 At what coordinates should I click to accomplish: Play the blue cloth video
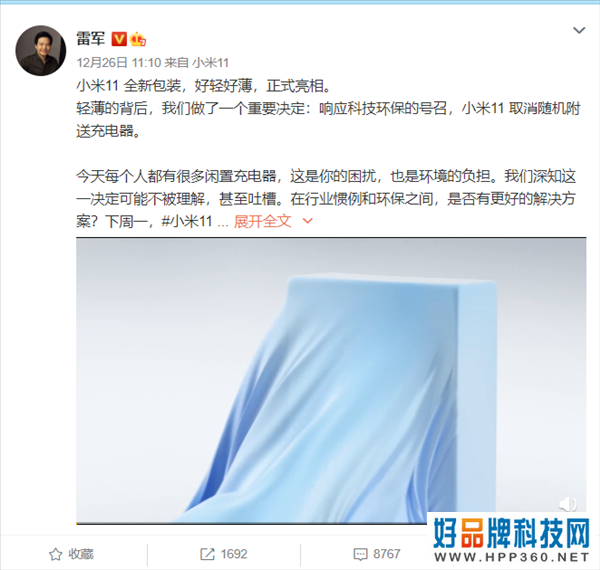(x=331, y=380)
